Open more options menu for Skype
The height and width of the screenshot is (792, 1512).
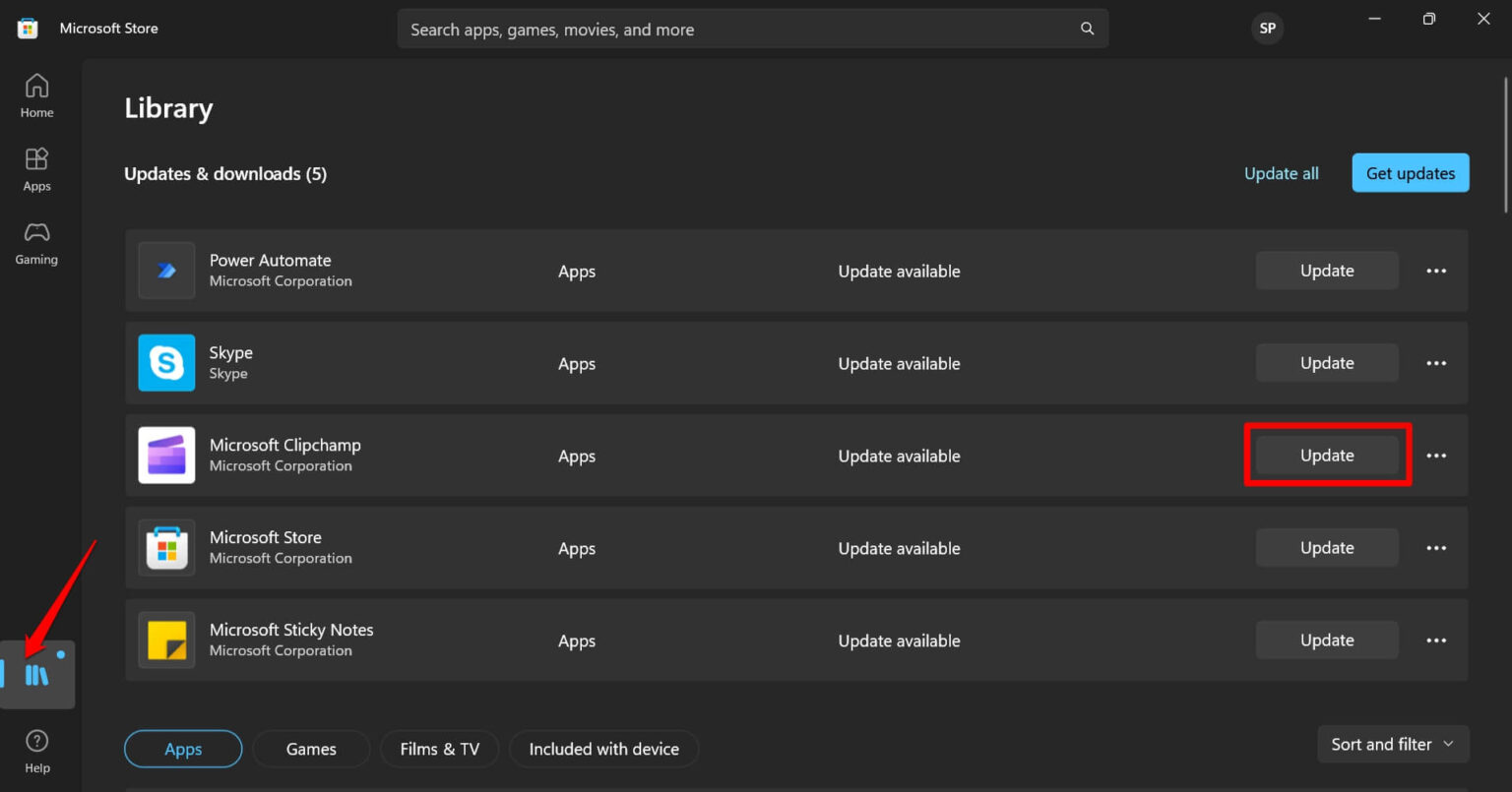click(x=1436, y=363)
